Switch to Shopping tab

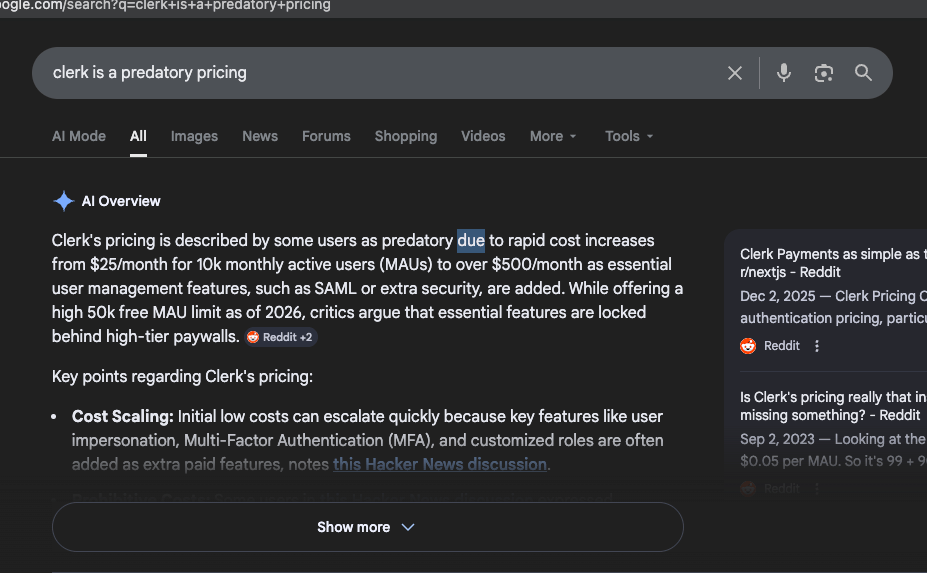406,136
